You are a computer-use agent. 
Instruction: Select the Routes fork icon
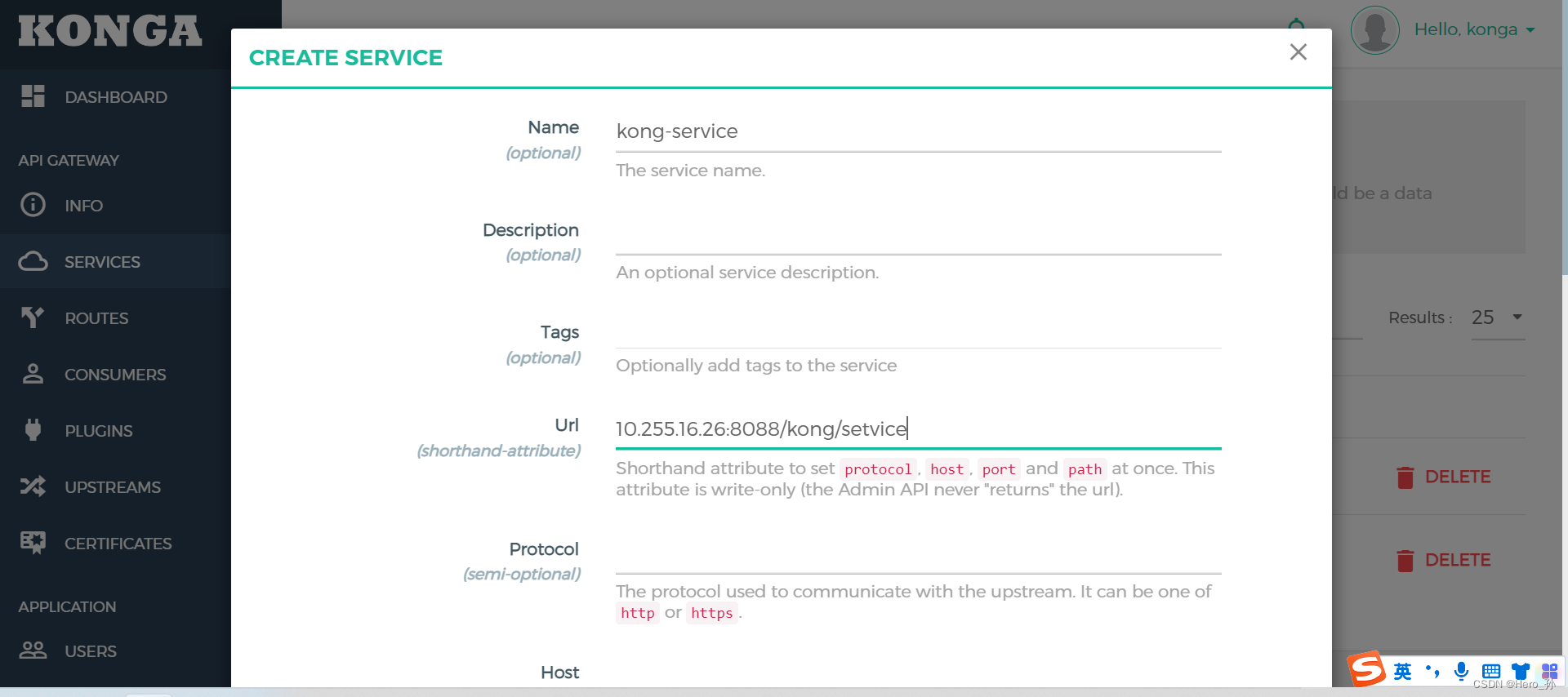33,317
